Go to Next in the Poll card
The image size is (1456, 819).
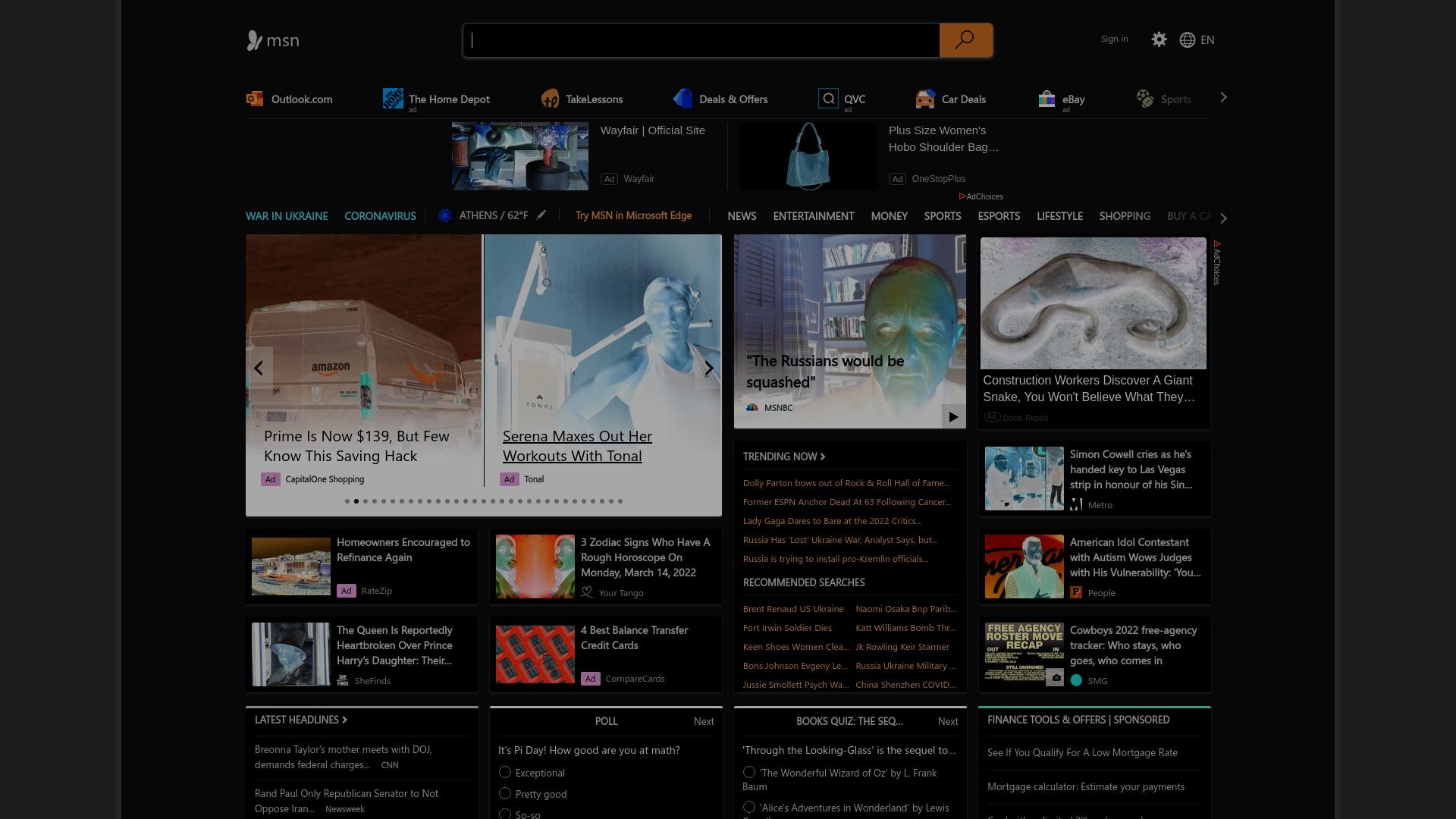[x=704, y=721]
